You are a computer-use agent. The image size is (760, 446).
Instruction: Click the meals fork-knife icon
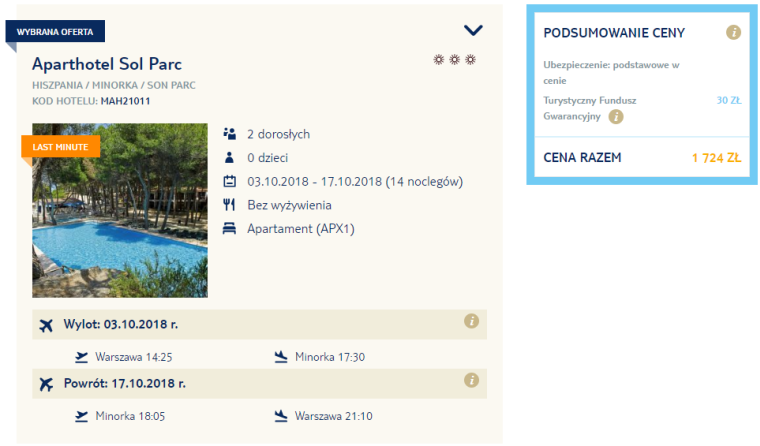(229, 205)
